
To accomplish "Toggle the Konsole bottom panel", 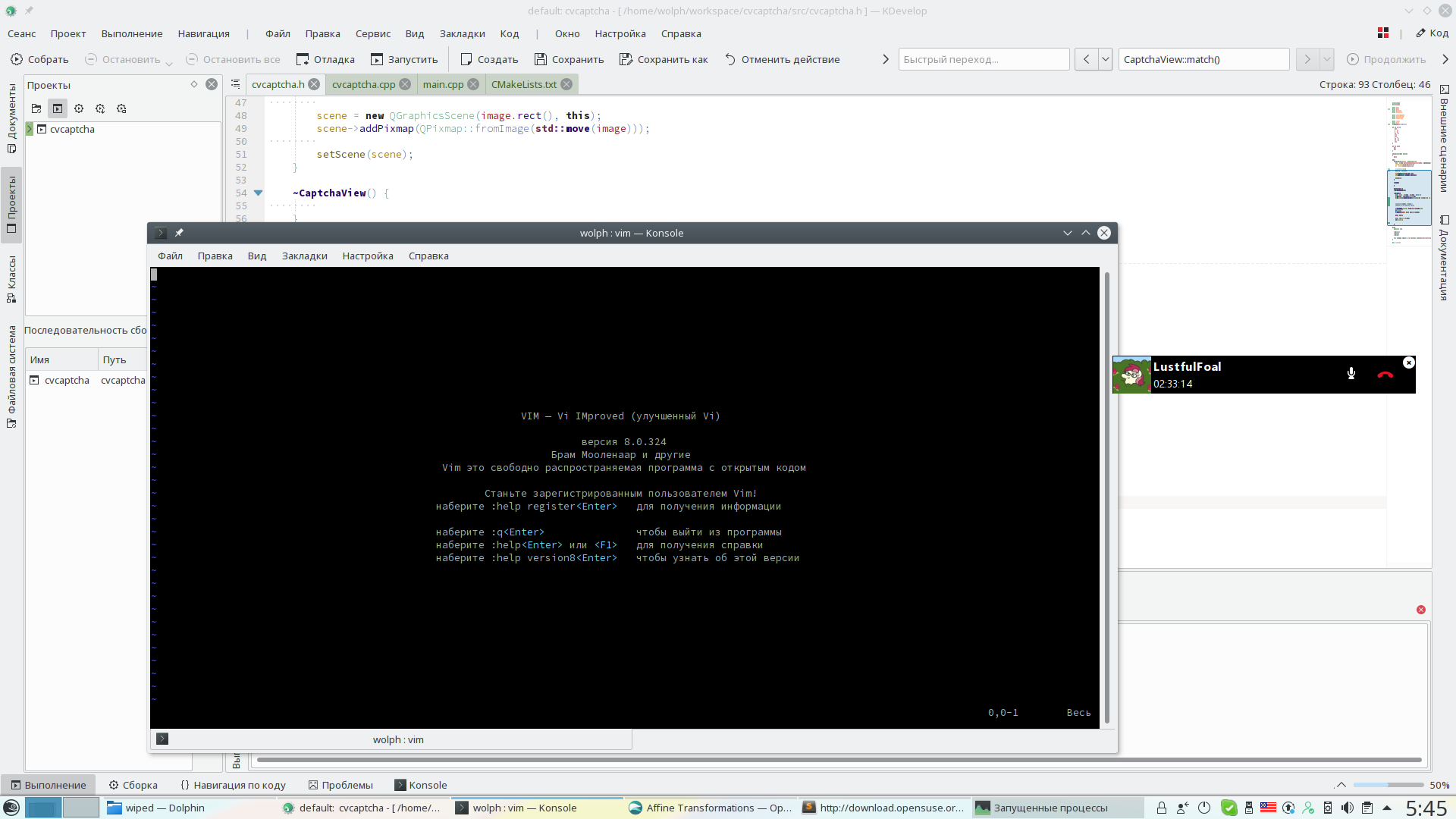I will tap(421, 785).
